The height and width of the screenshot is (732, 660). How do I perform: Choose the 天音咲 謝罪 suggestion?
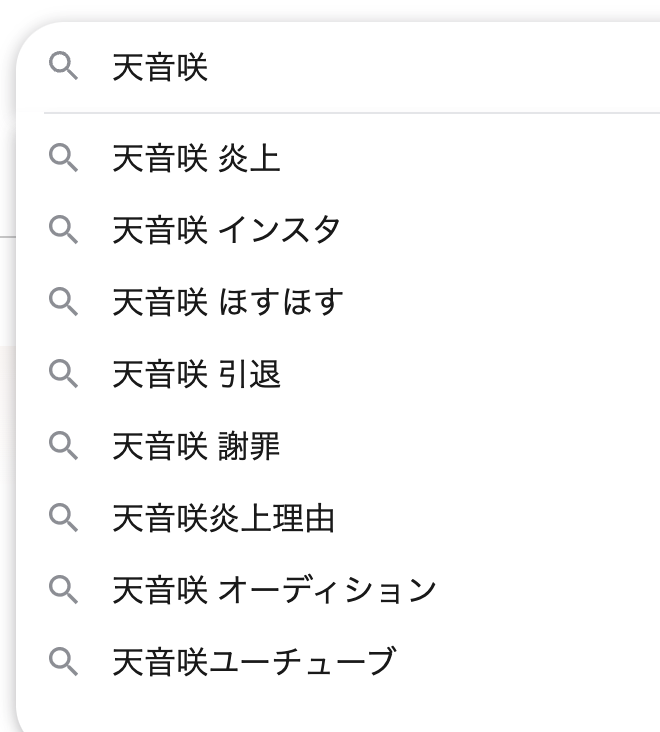[196, 446]
